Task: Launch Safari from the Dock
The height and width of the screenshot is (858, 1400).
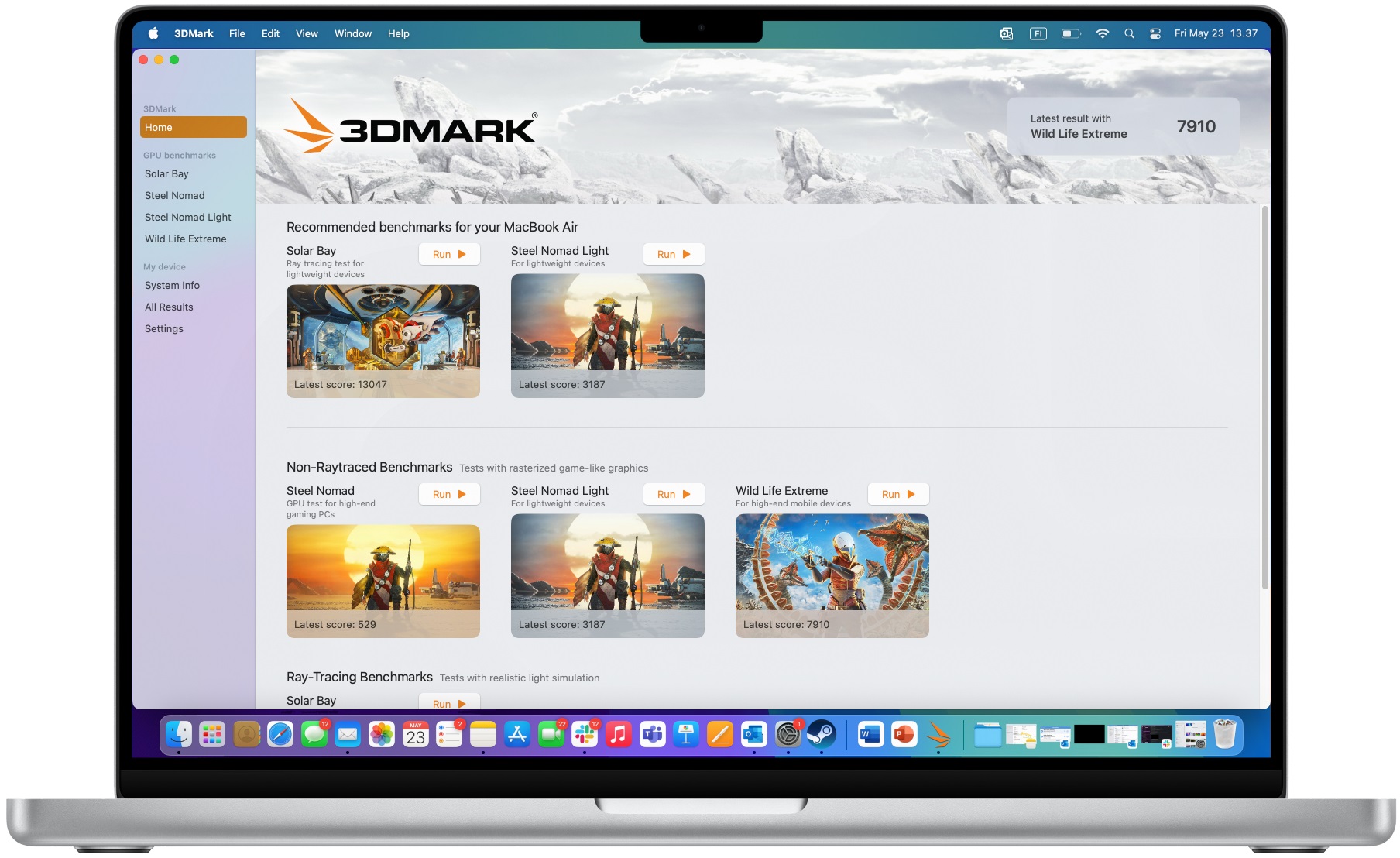Action: point(280,733)
